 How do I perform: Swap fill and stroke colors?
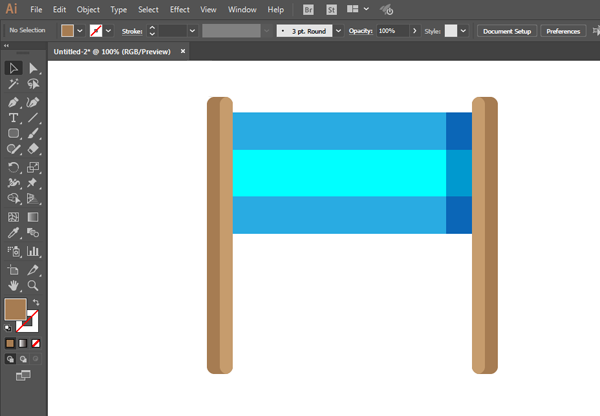point(37,302)
